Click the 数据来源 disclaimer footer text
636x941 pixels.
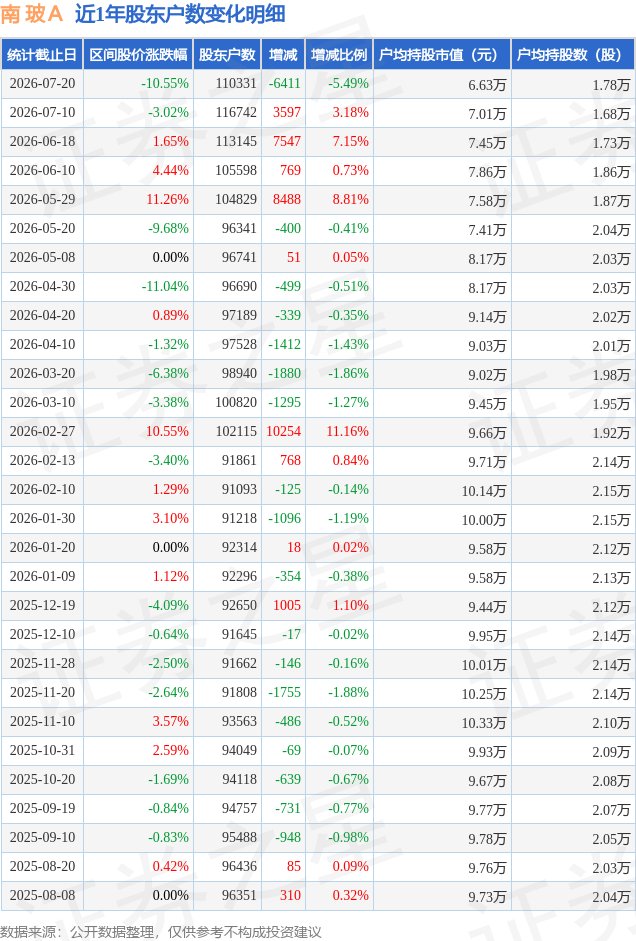[x=161, y=931]
